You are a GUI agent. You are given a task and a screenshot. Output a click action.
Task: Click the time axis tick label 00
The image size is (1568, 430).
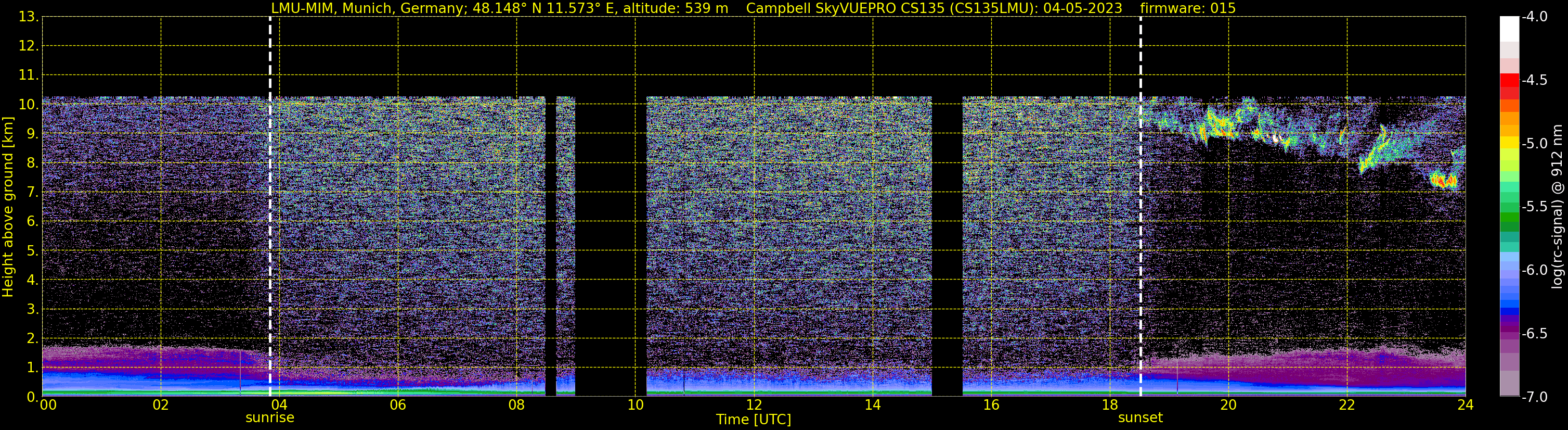coord(48,405)
